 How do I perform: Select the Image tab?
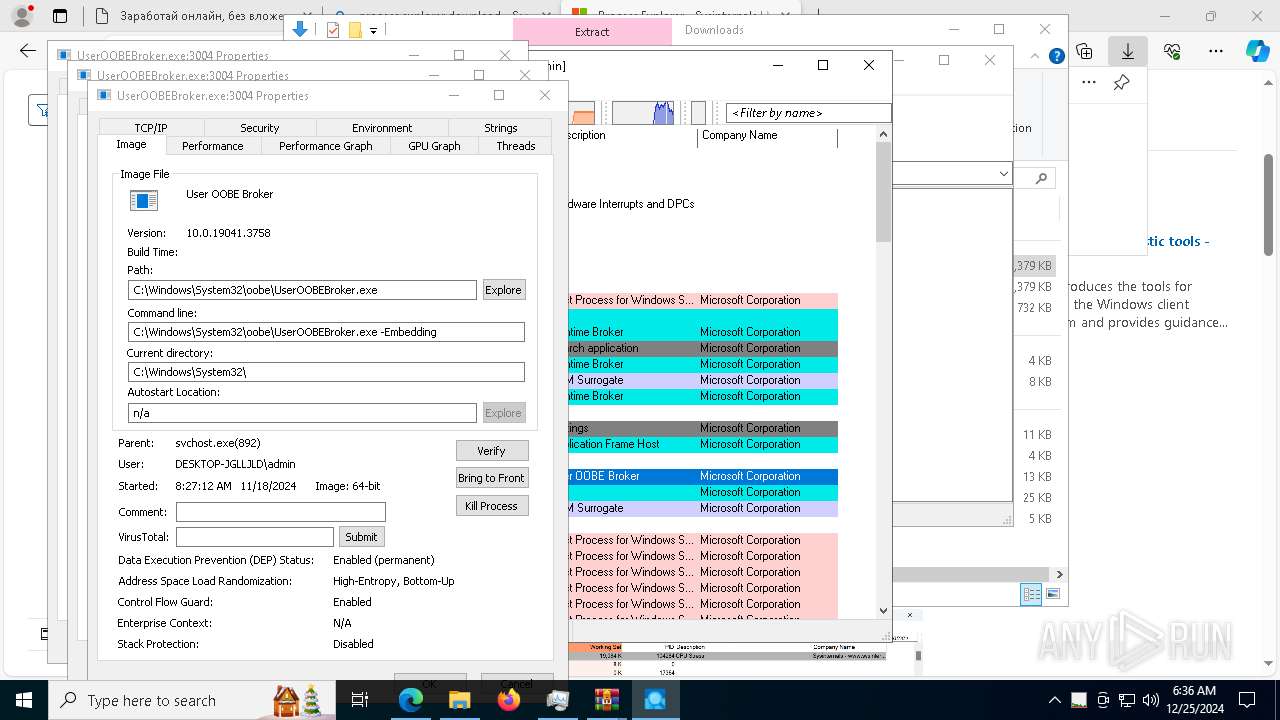pyautogui.click(x=131, y=145)
